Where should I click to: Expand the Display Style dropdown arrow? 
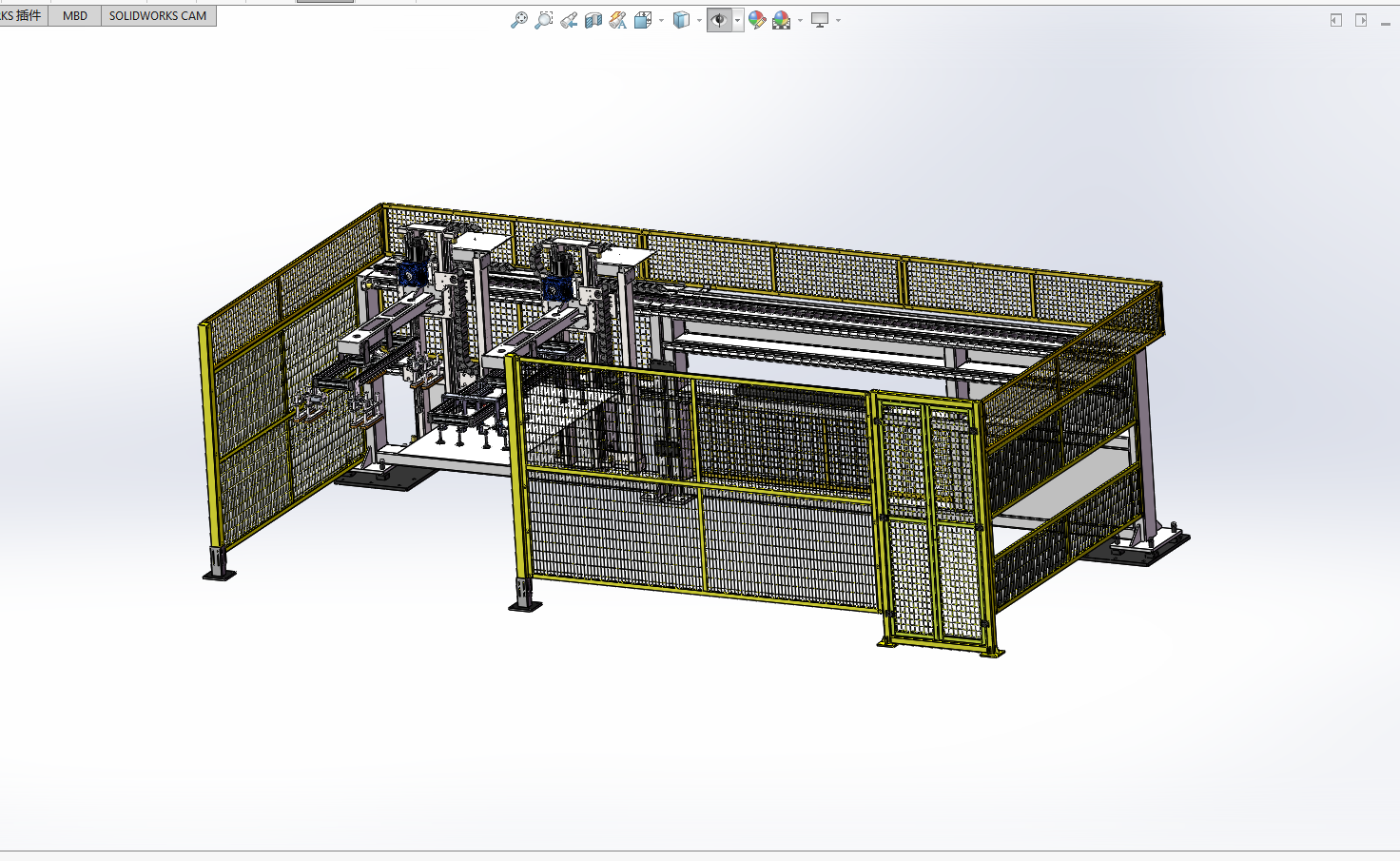tap(699, 20)
